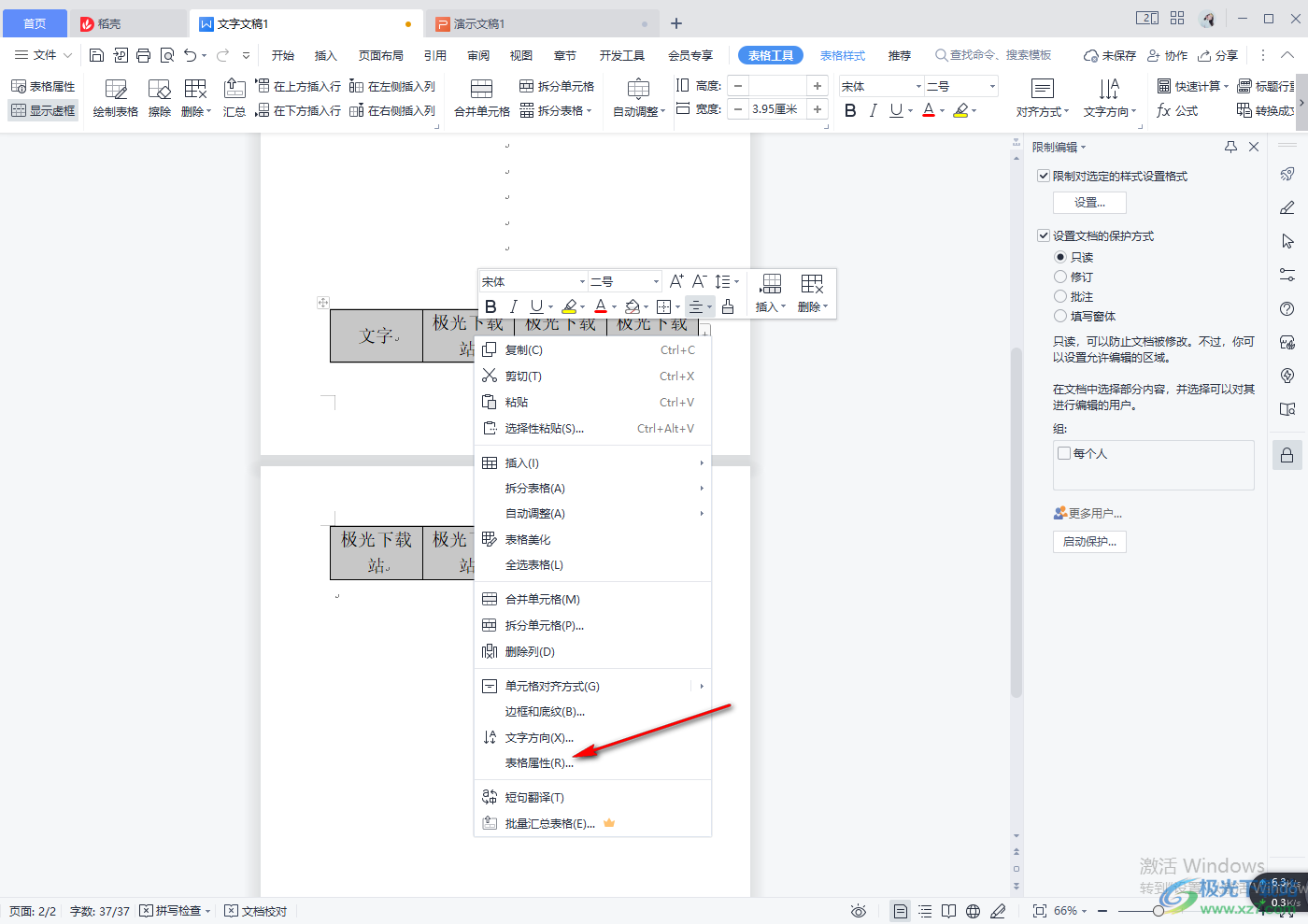Image resolution: width=1308 pixels, height=924 pixels.
Task: Click the Save icon in quick access toolbar
Action: [96, 55]
